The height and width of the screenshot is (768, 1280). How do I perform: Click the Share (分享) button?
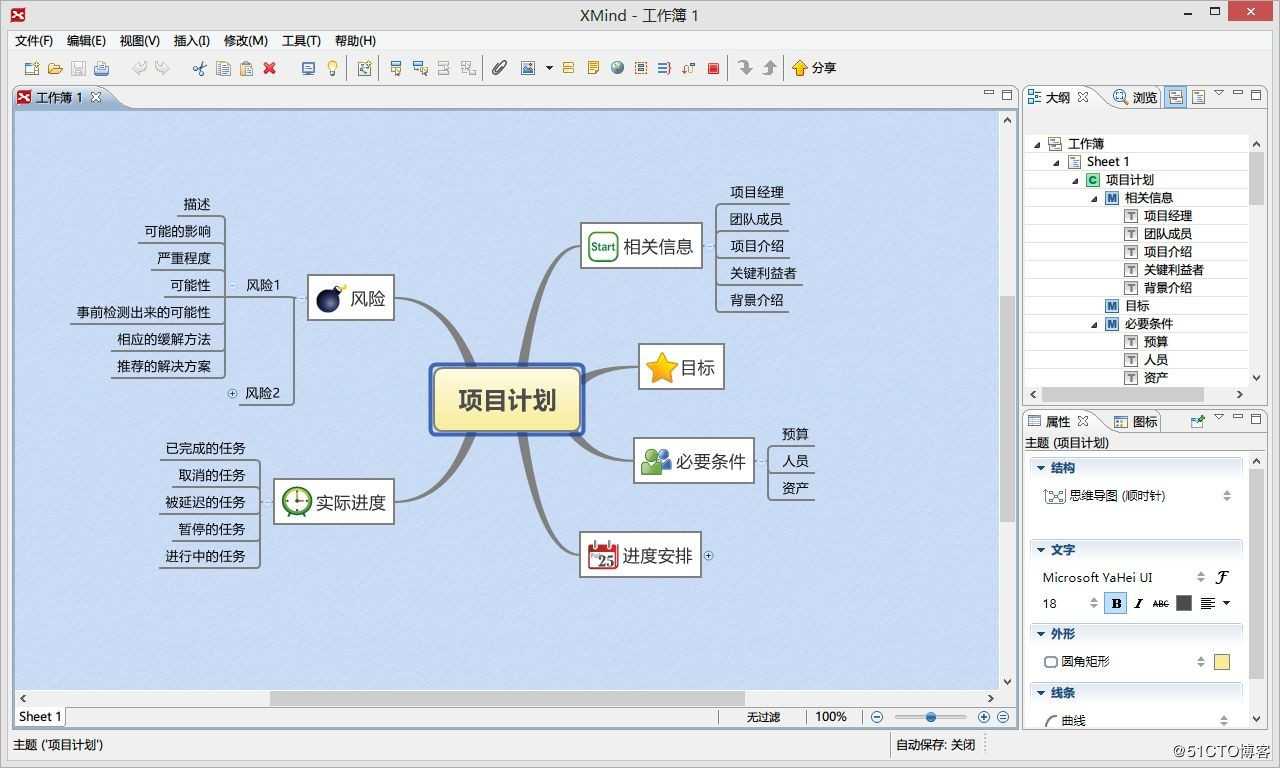tap(813, 68)
